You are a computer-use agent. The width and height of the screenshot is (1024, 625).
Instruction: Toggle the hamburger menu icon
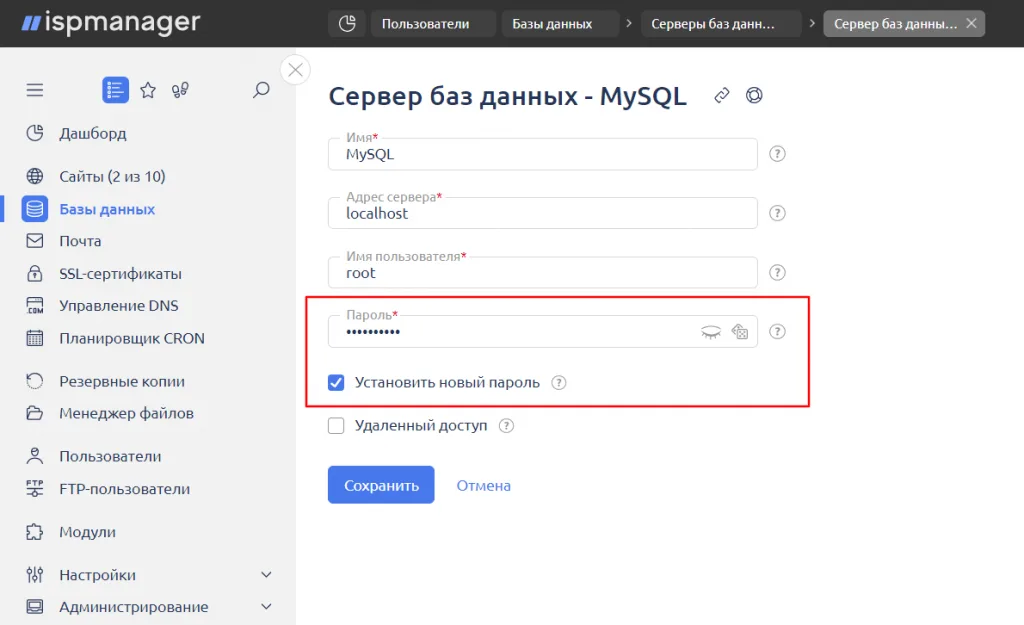[x=35, y=90]
